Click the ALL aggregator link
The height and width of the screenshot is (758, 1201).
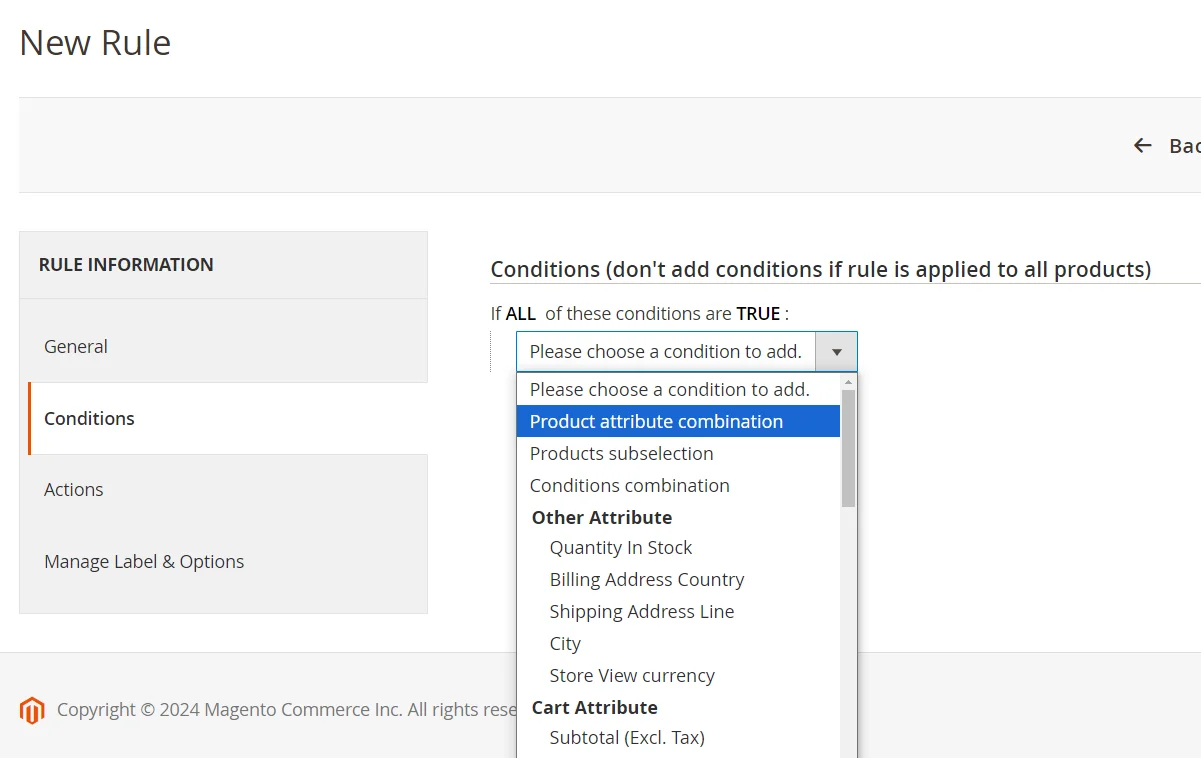point(520,314)
